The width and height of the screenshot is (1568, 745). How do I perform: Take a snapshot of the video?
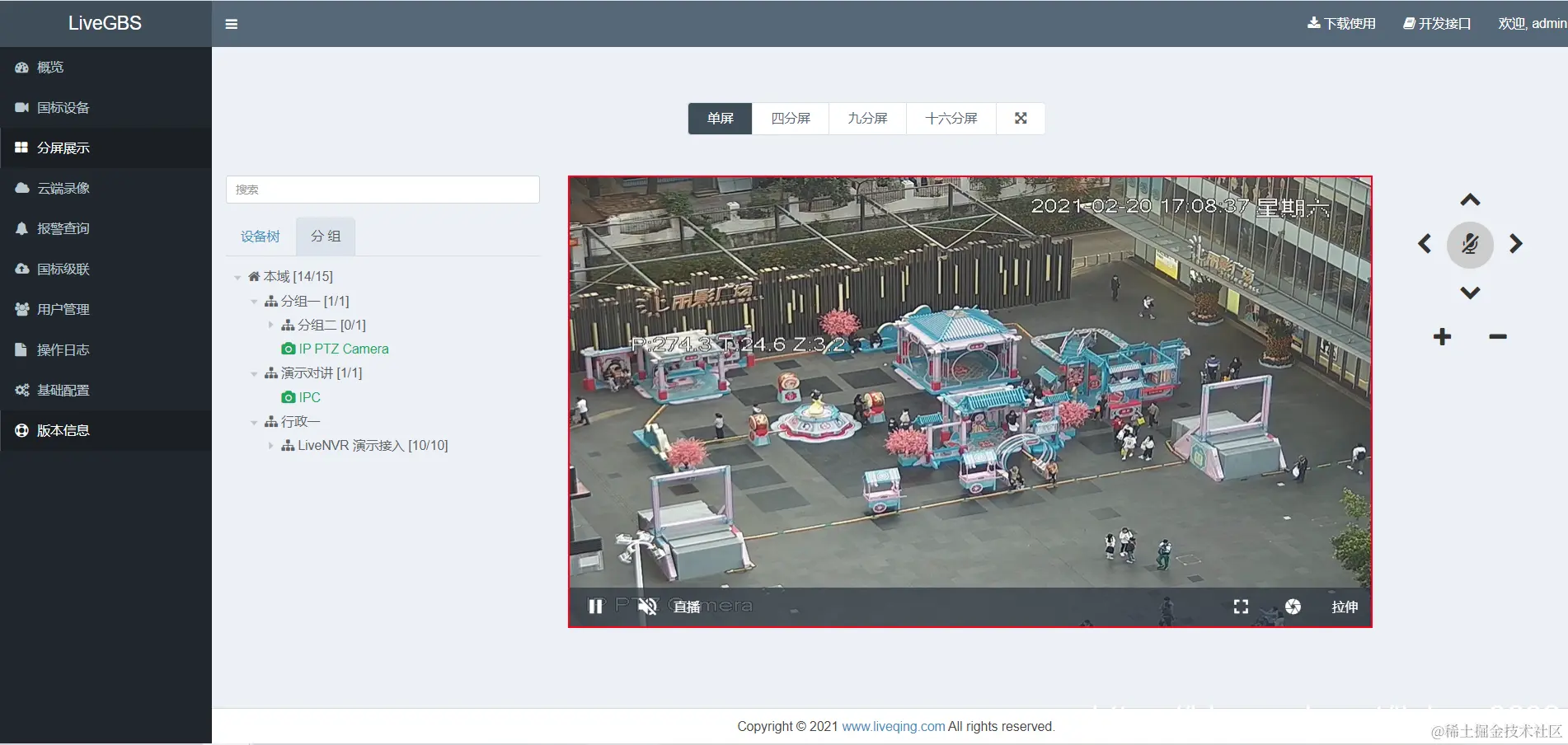[x=1293, y=607]
